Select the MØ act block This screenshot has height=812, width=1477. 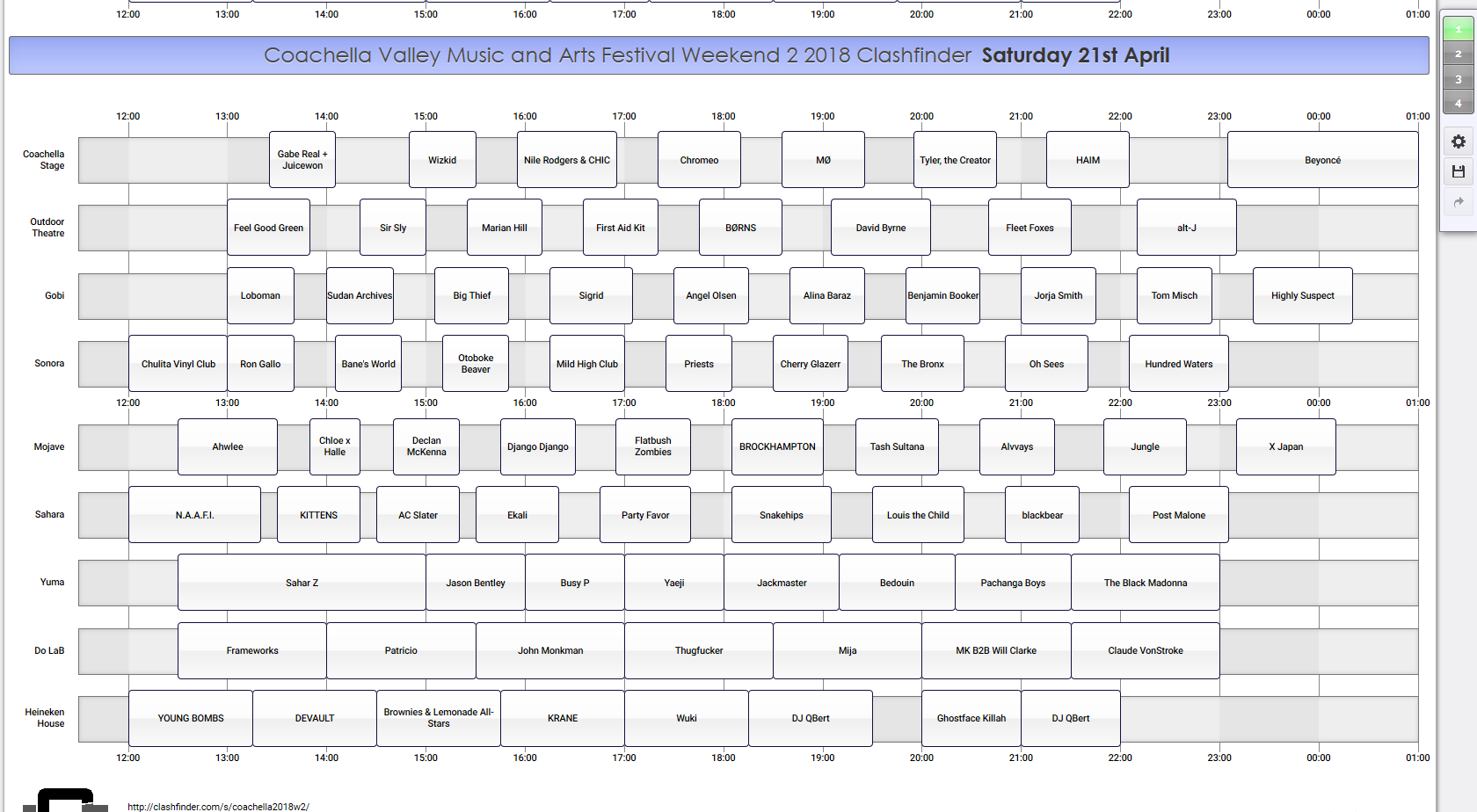pyautogui.click(x=823, y=160)
